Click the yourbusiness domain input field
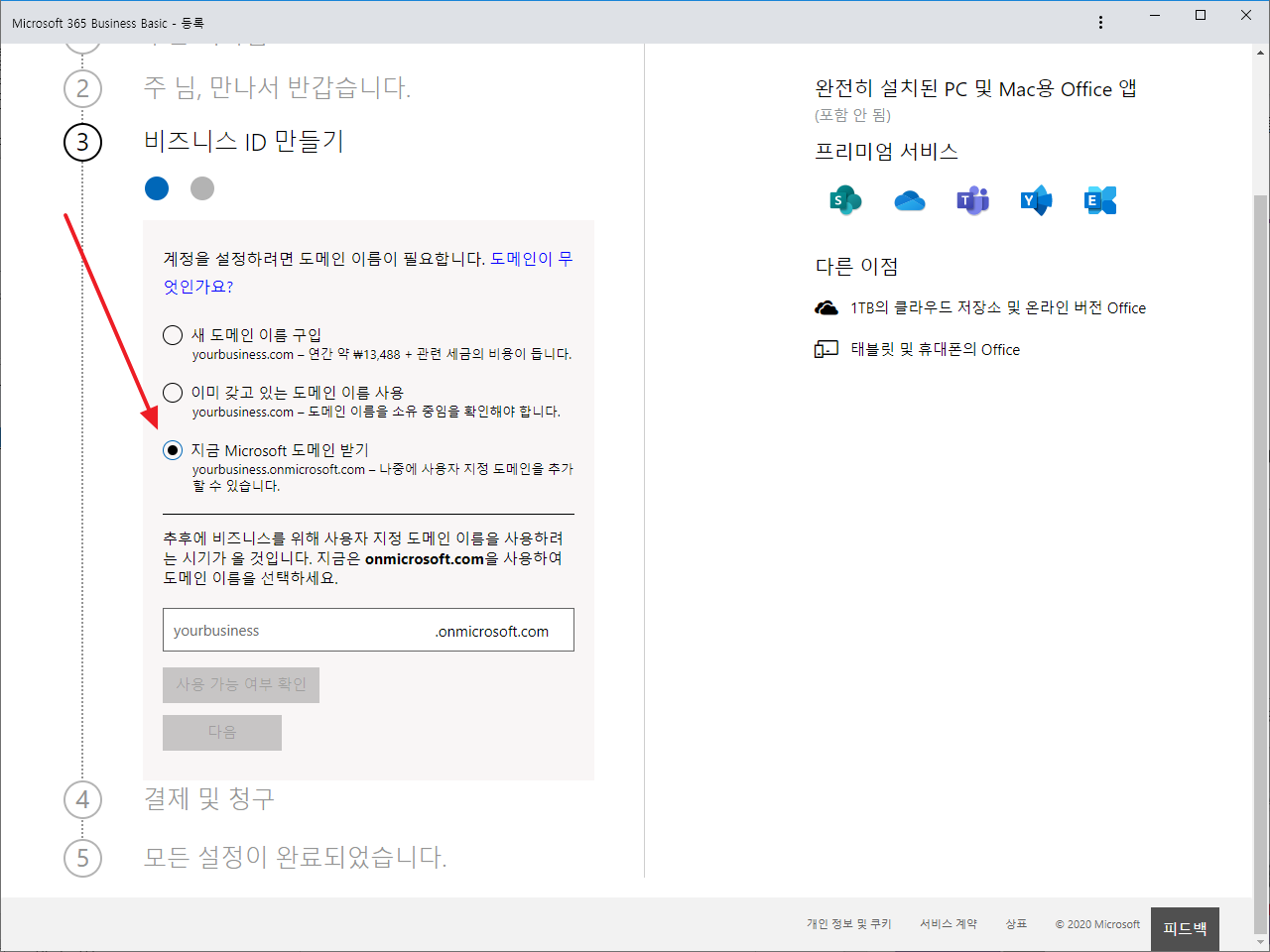The image size is (1270, 952). tap(368, 630)
